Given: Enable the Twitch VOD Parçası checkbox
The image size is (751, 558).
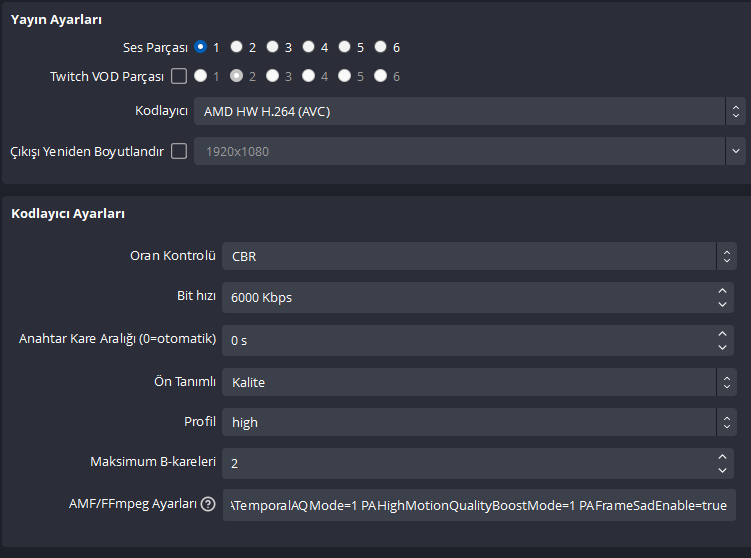Looking at the screenshot, I should pos(179,76).
